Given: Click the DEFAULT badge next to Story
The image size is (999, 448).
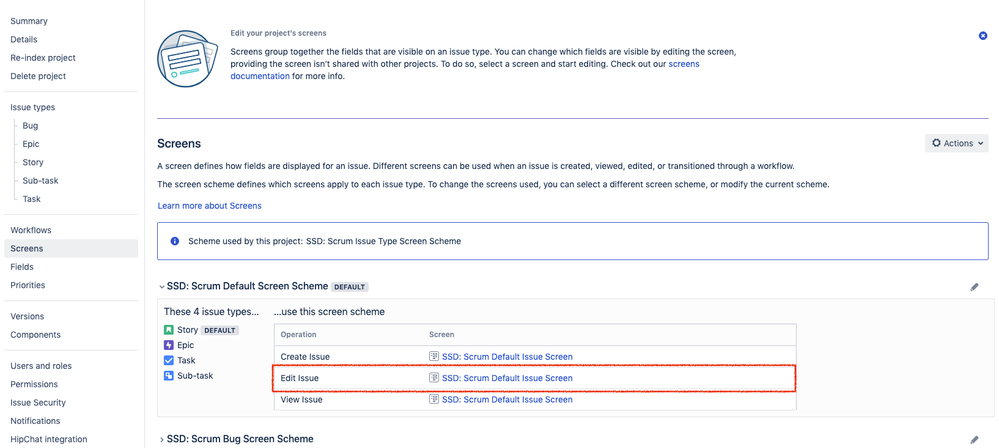Looking at the screenshot, I should (x=220, y=331).
